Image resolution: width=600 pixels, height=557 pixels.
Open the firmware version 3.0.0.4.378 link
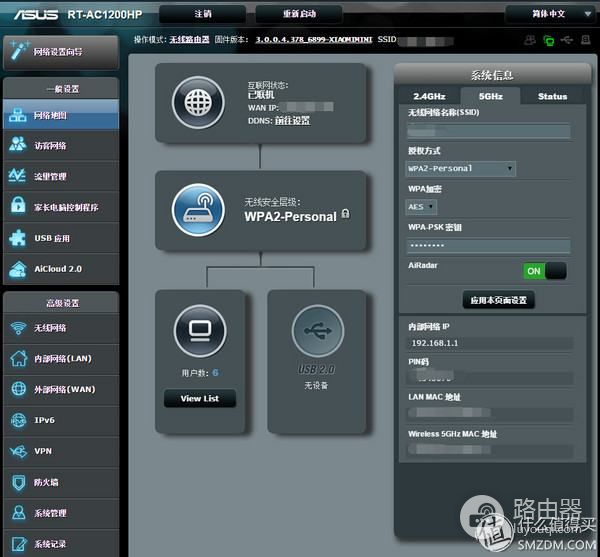314,39
